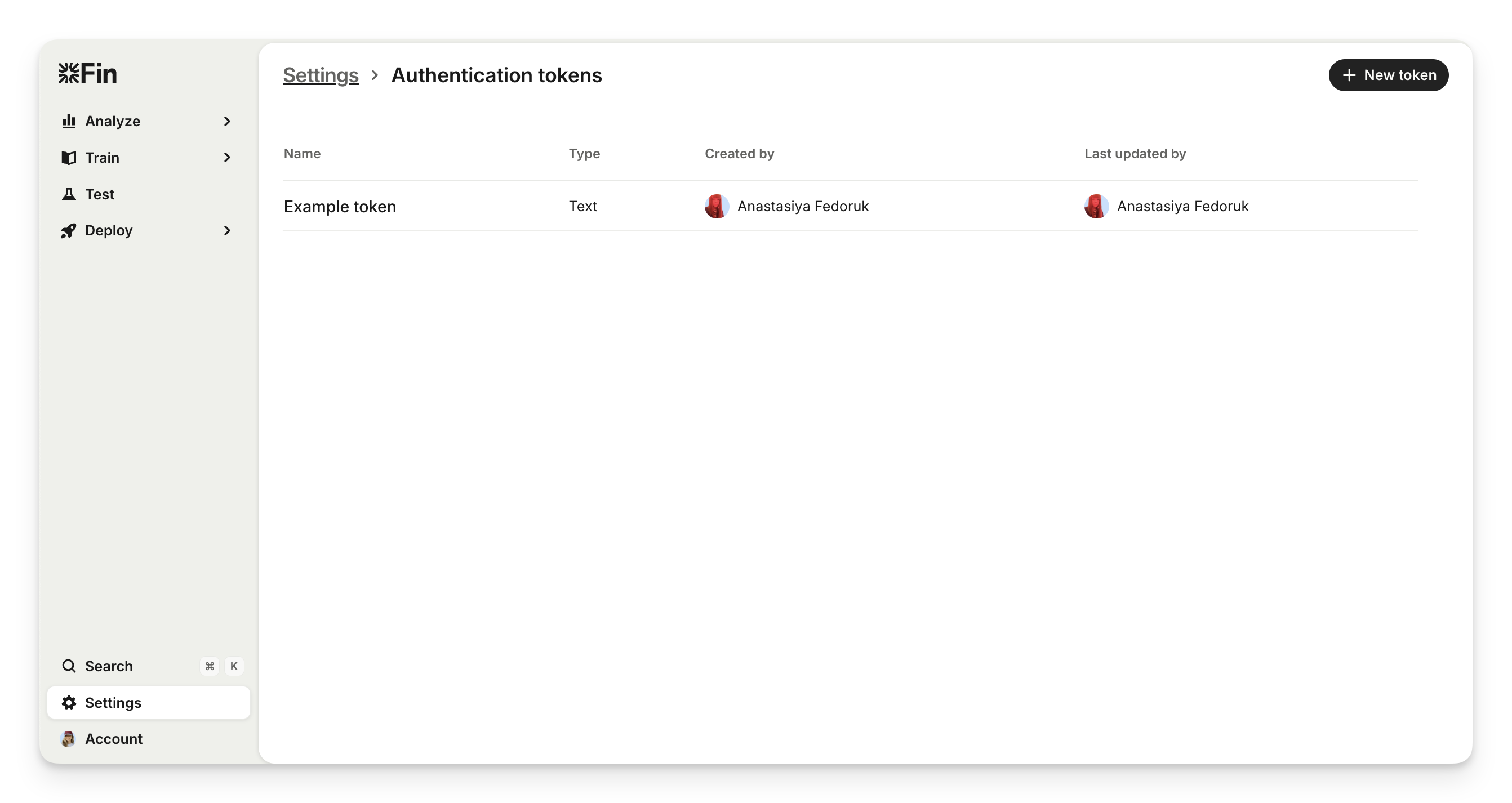The height and width of the screenshot is (803, 1512).
Task: Open the Test menu item
Action: pos(100,194)
